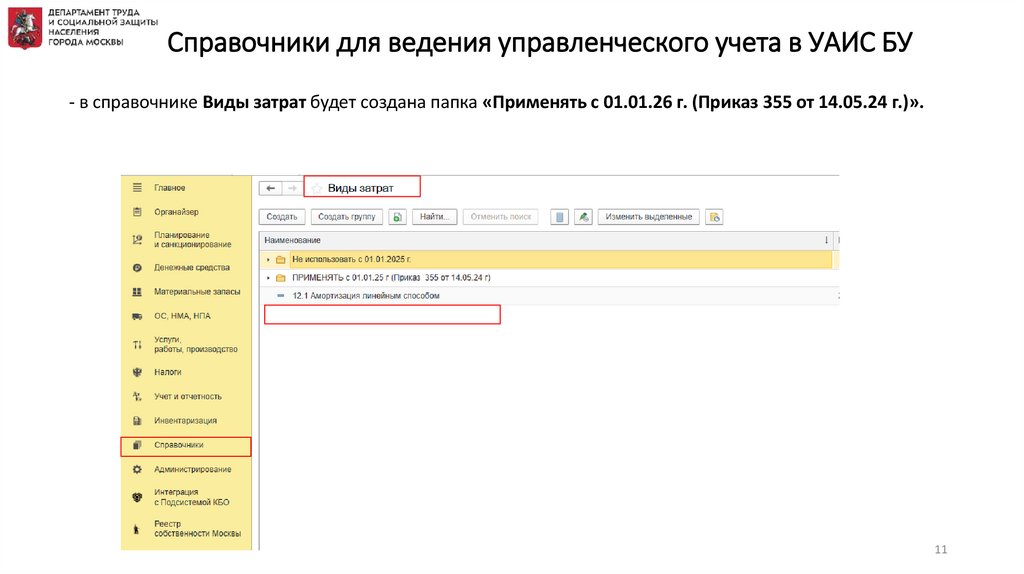Select the ПРИМЕНЯТЬ с 01.01.25 г row

point(547,278)
